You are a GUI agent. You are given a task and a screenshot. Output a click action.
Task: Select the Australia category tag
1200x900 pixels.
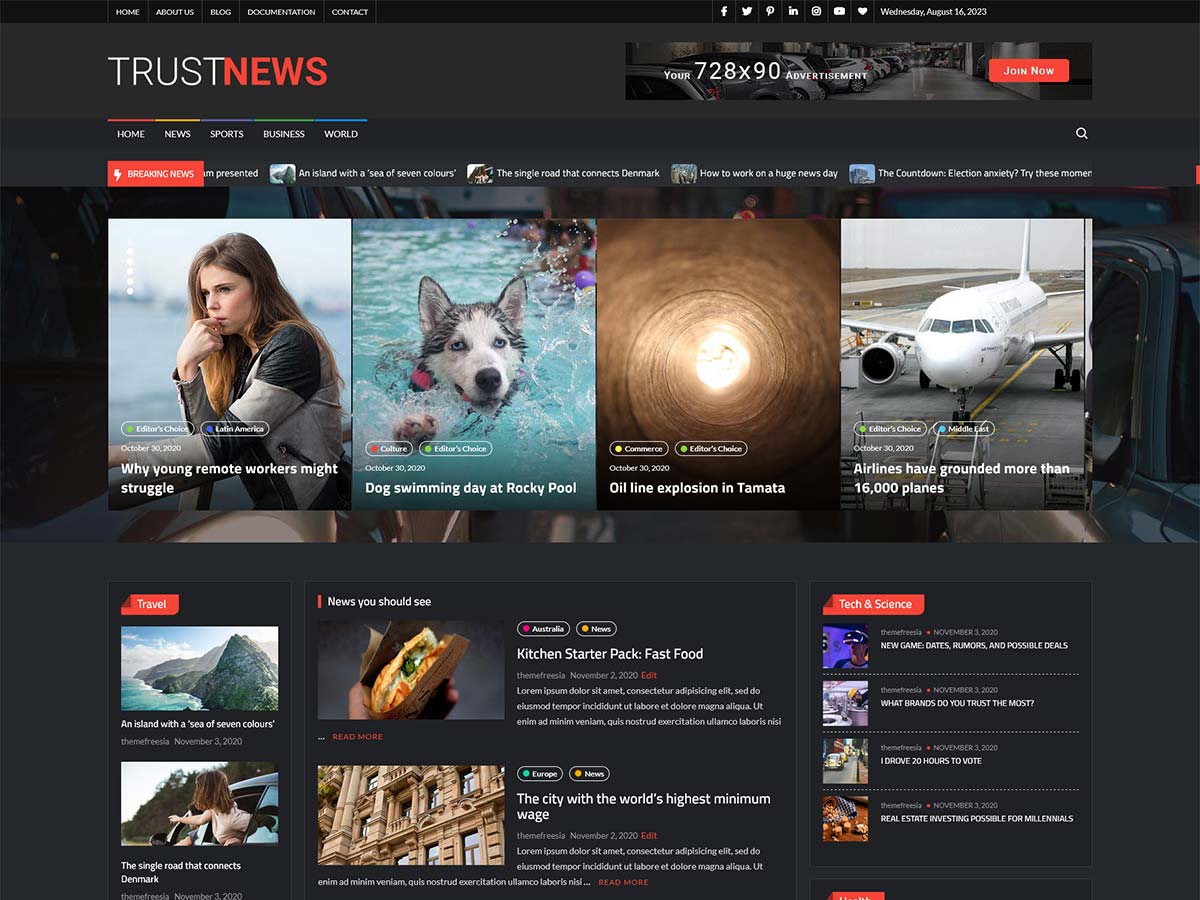[543, 629]
